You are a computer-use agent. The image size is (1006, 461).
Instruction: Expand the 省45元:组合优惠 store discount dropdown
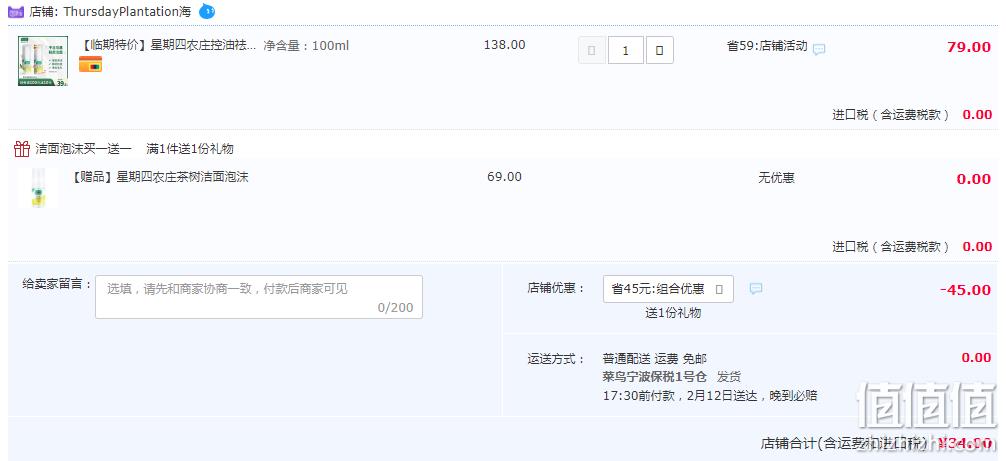point(668,289)
